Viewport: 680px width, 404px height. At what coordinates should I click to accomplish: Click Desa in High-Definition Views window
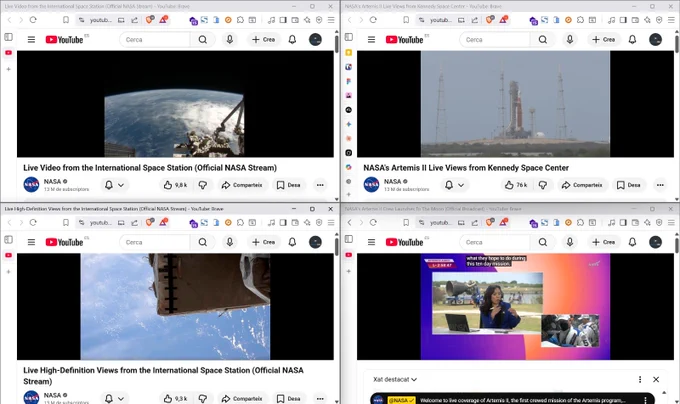tap(289, 398)
